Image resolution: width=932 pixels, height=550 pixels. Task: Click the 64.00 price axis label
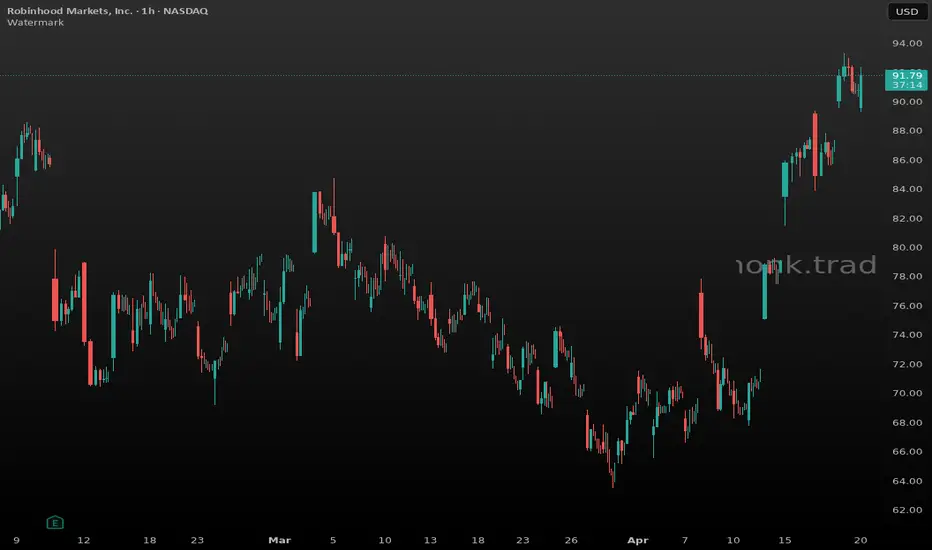coord(907,481)
